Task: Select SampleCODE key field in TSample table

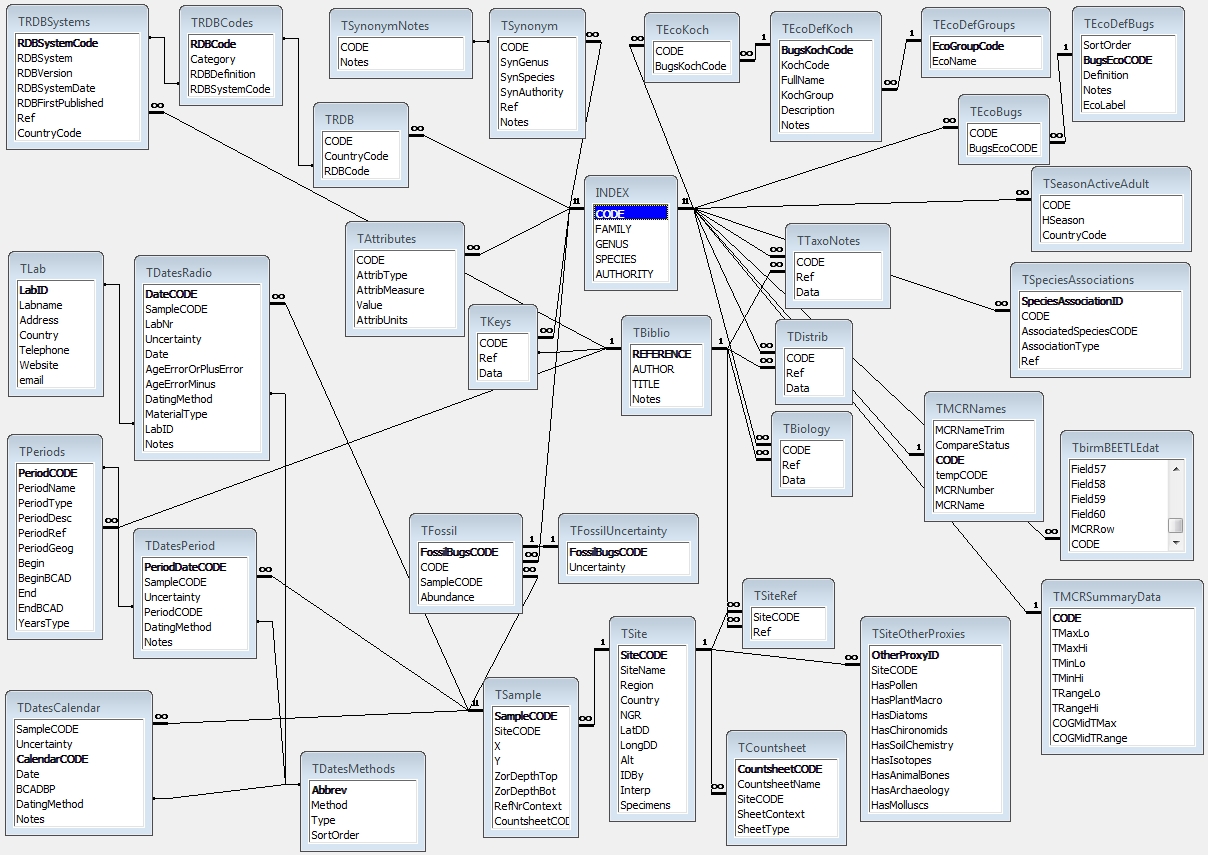Action: click(x=526, y=716)
